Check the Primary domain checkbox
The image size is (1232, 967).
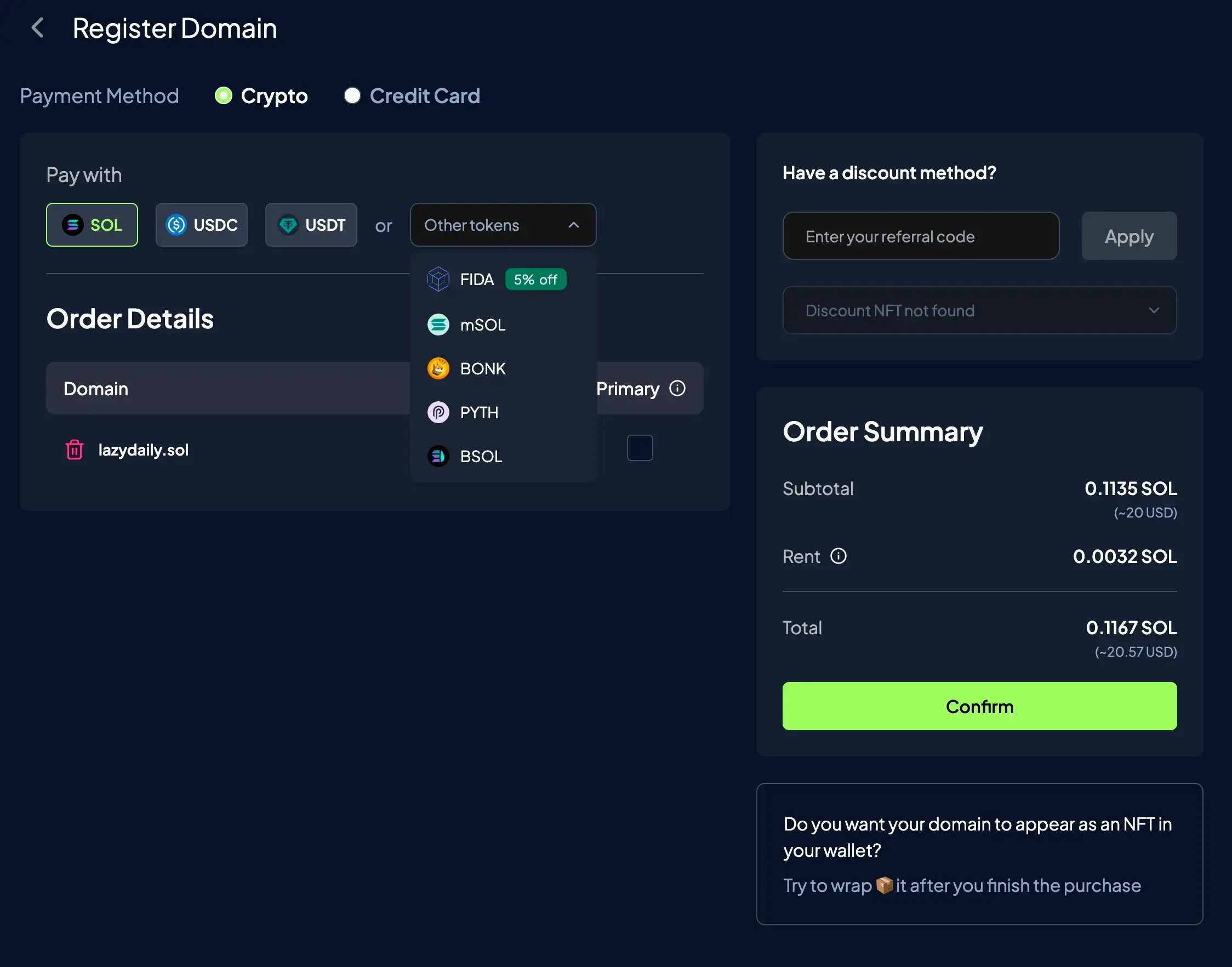(x=640, y=448)
